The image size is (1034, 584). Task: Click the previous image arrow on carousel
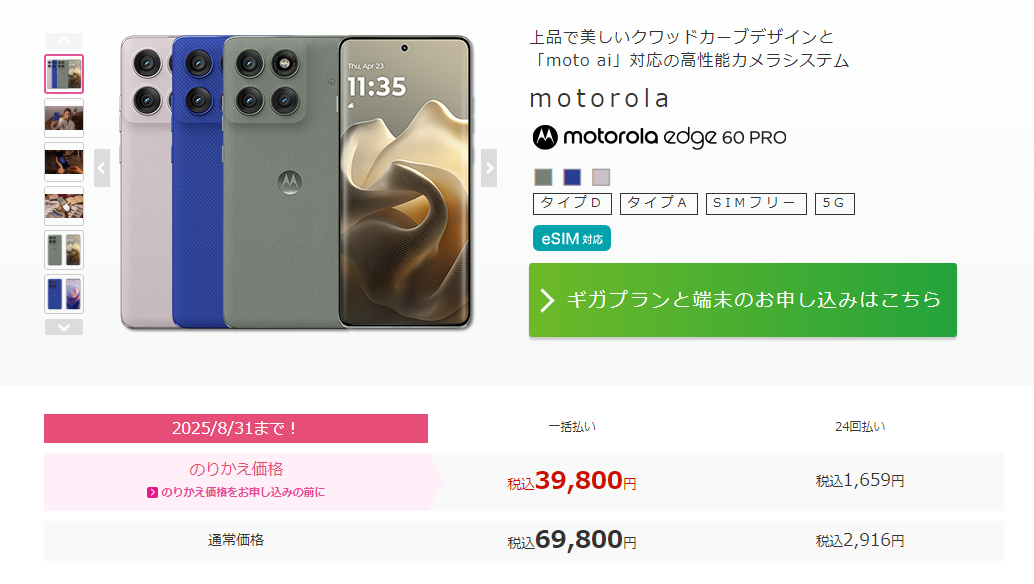102,168
